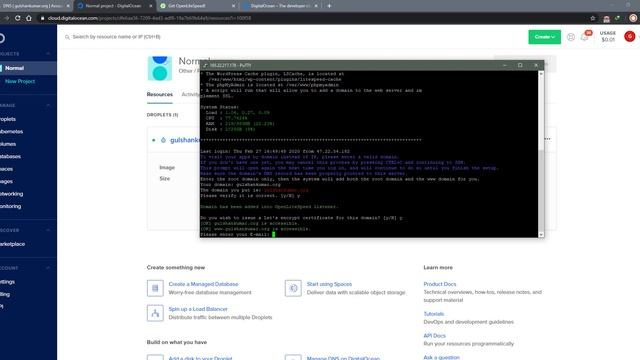Click the PuTTY vertical scrollbar thumb

541,190
